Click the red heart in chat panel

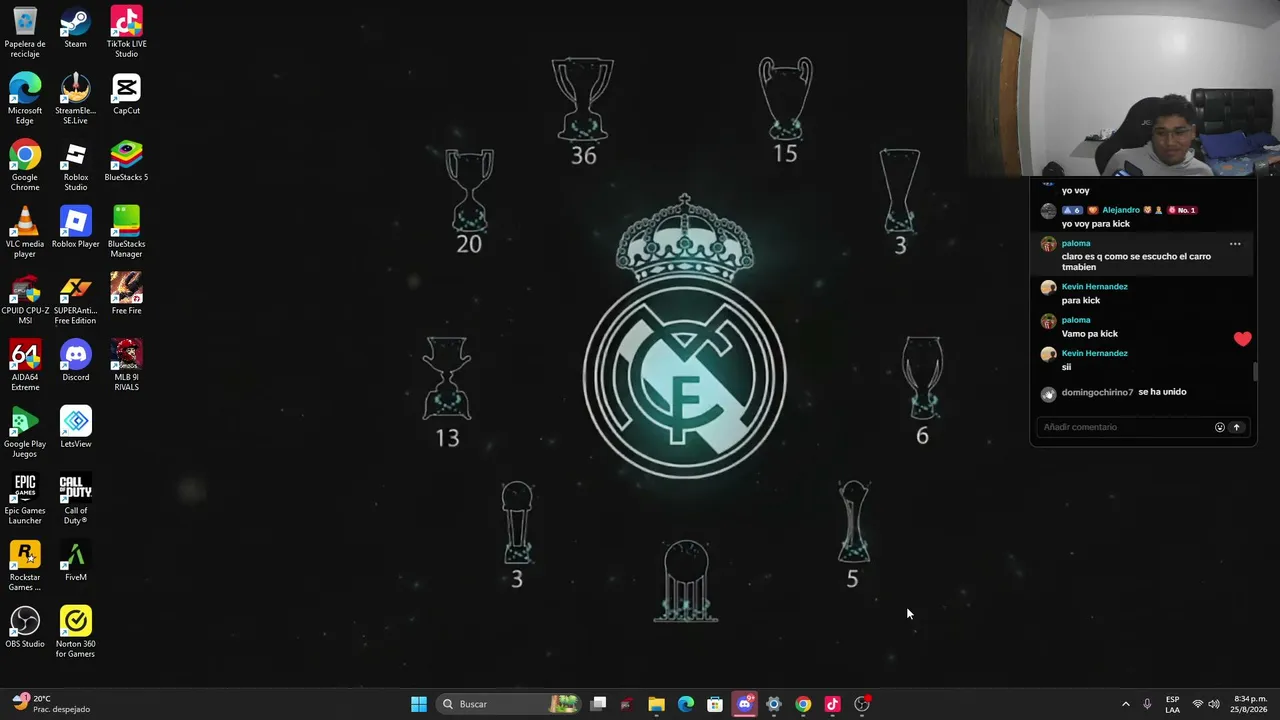(1242, 339)
